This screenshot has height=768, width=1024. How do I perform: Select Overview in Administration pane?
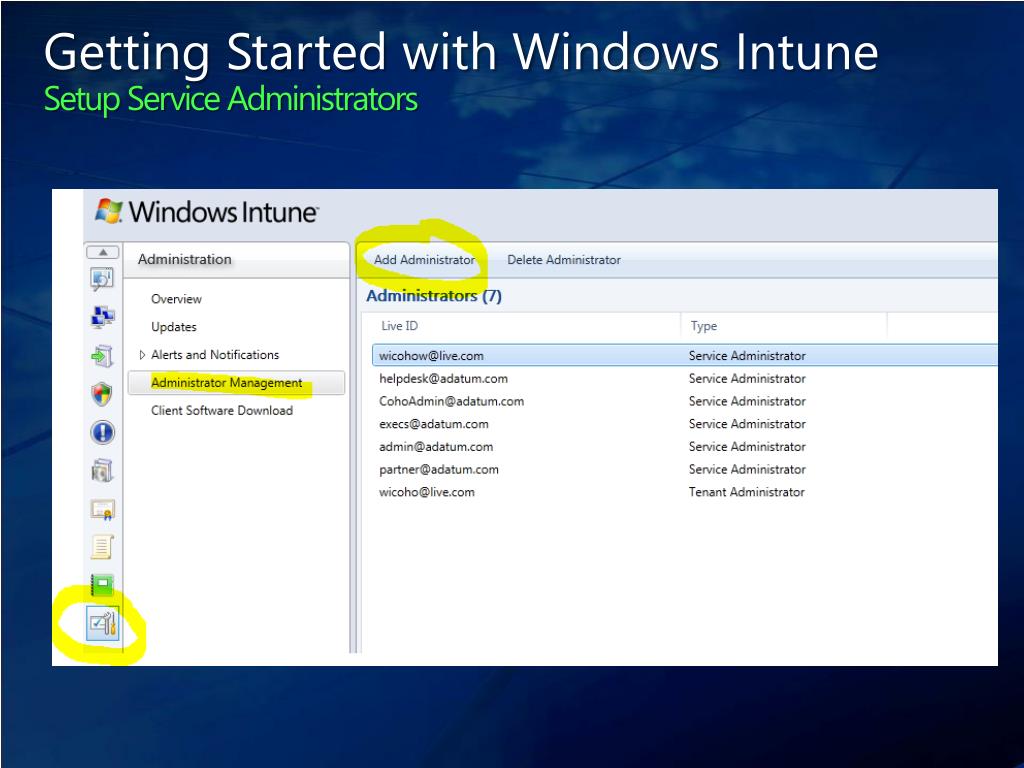click(x=176, y=299)
